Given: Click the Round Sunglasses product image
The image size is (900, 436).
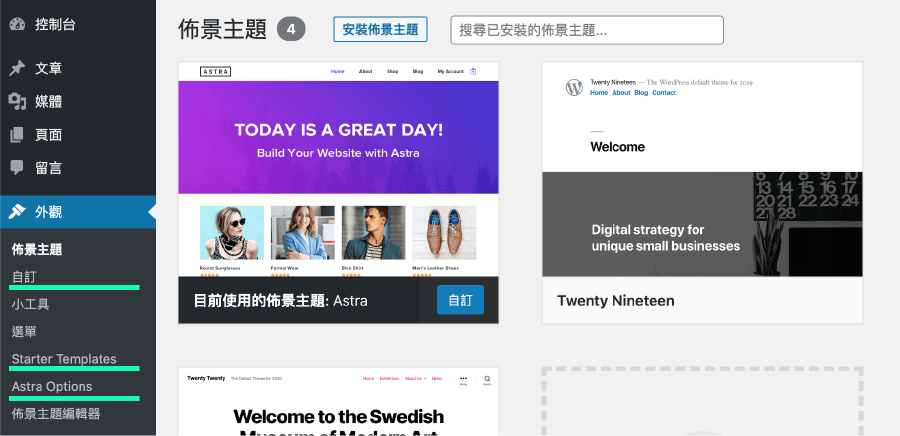Looking at the screenshot, I should pyautogui.click(x=232, y=233).
